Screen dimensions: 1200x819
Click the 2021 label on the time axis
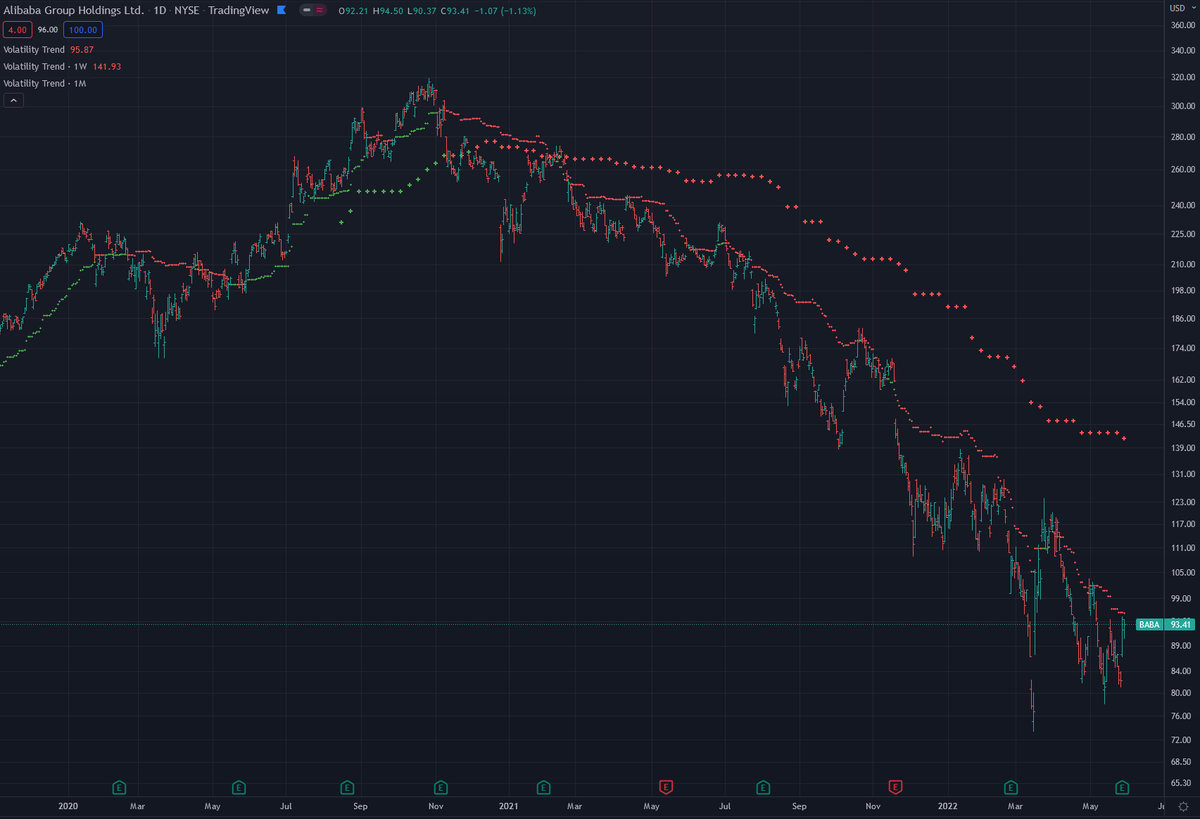[x=508, y=805]
